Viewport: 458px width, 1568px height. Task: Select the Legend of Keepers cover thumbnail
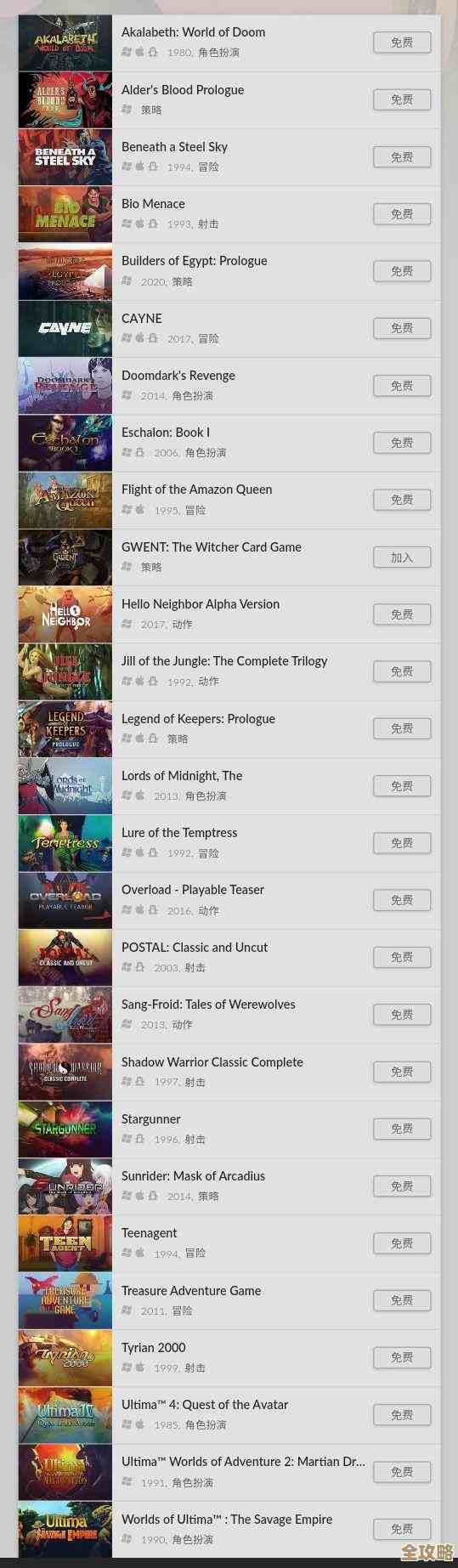pos(65,729)
